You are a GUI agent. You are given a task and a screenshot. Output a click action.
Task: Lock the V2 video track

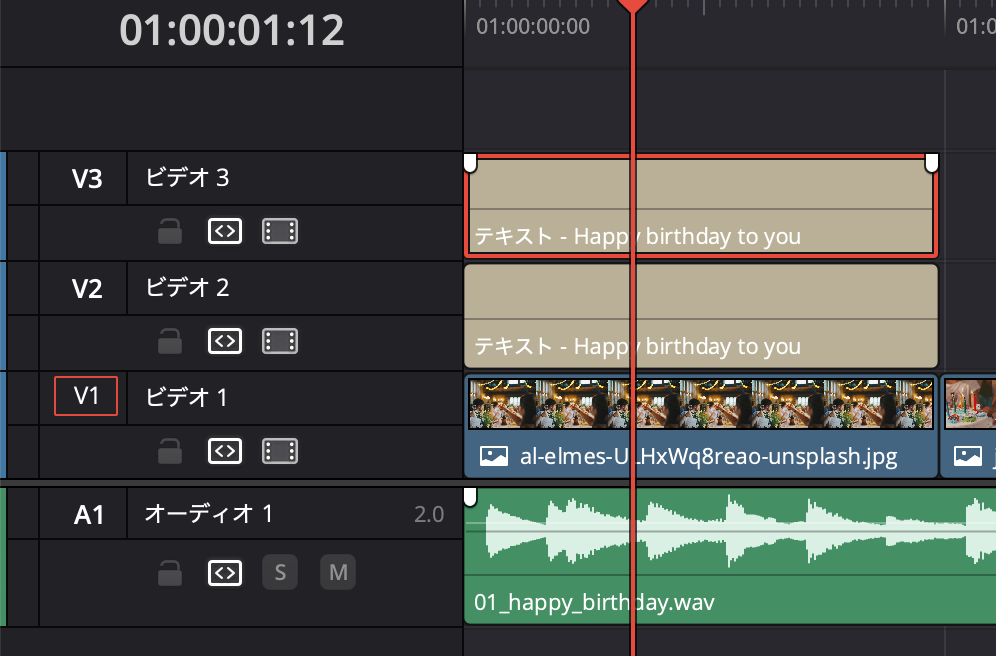[170, 342]
